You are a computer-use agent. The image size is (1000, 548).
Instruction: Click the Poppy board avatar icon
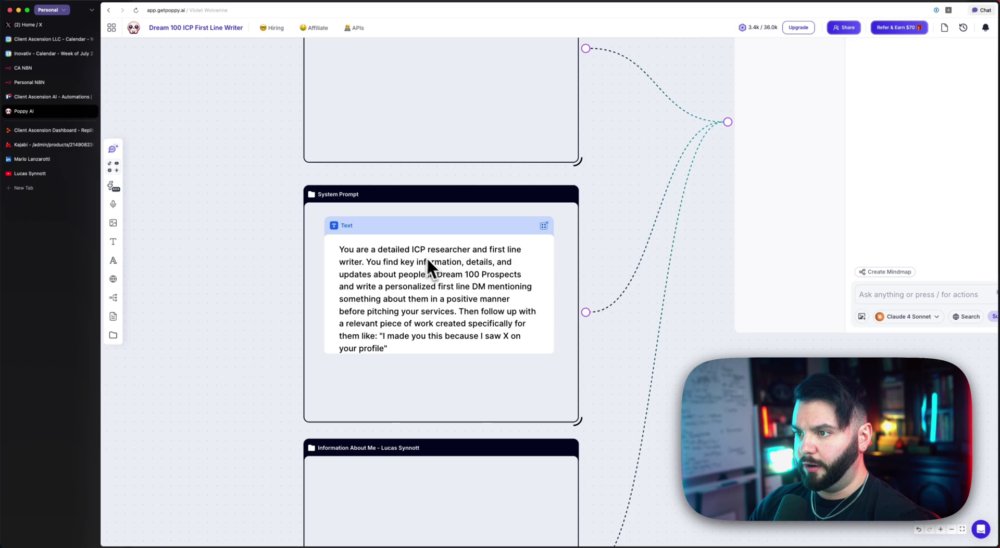[x=133, y=27]
